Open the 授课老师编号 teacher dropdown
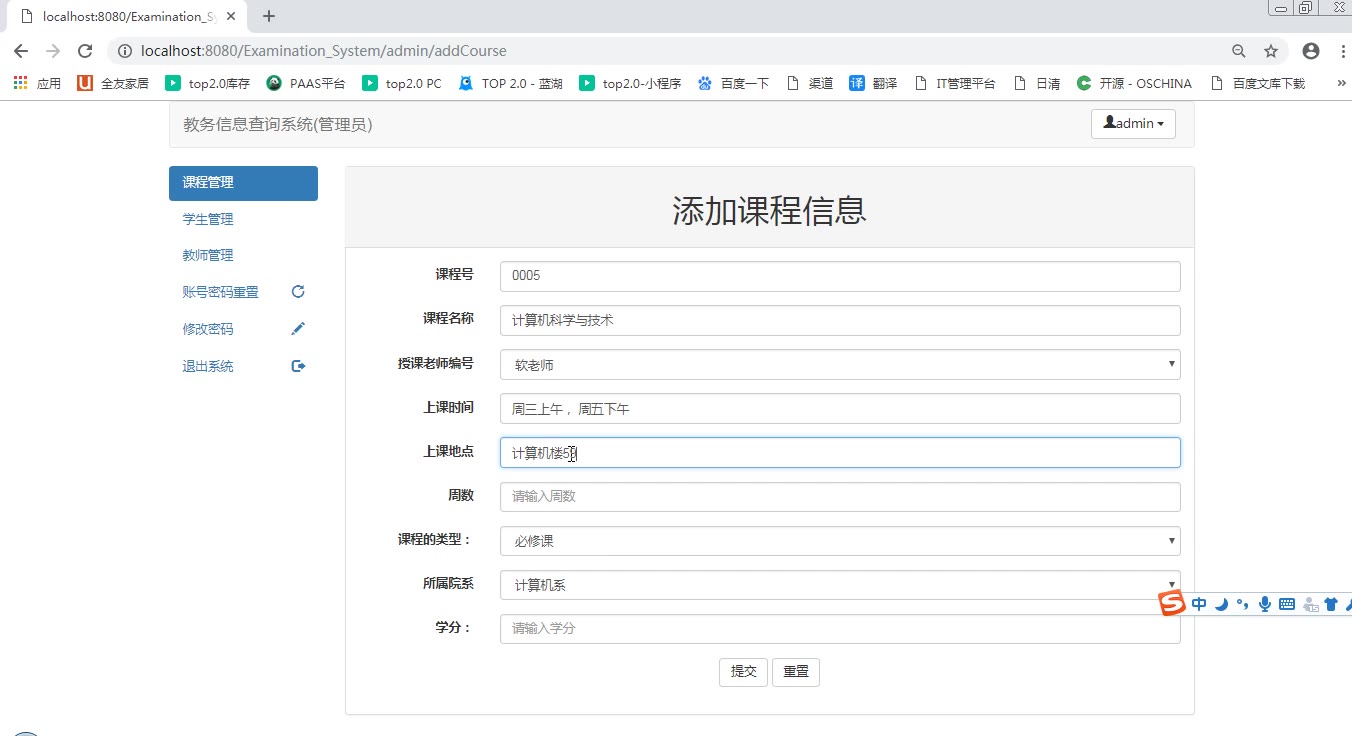1352x736 pixels. 839,365
